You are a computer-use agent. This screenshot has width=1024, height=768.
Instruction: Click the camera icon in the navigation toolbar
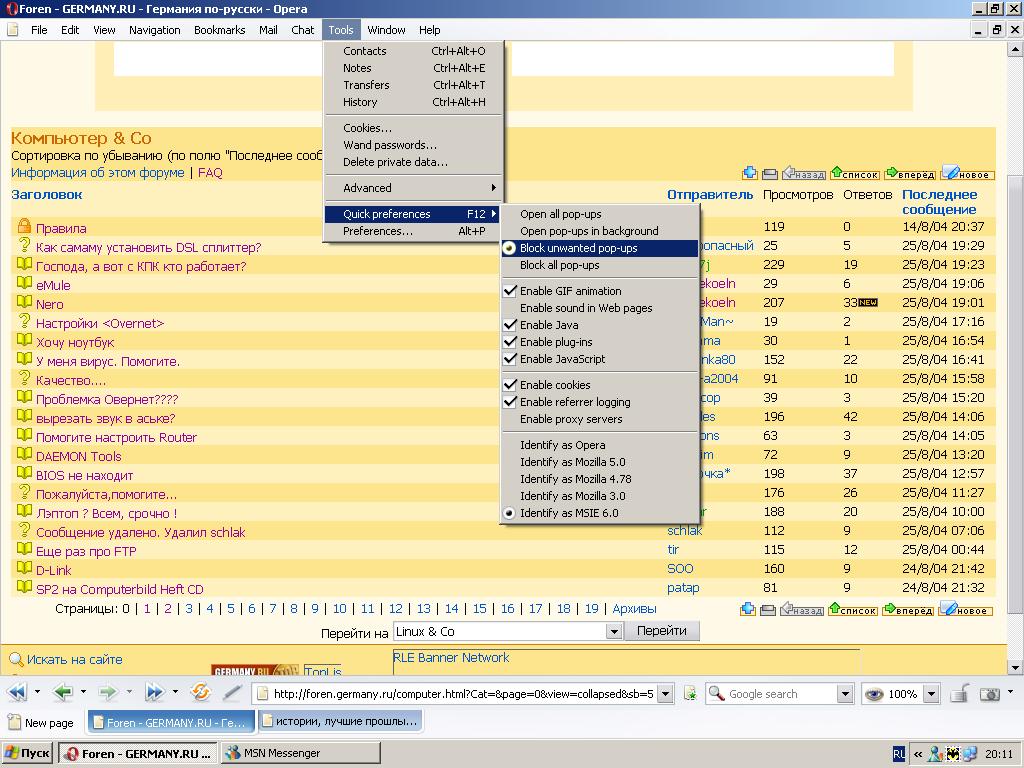coord(990,694)
